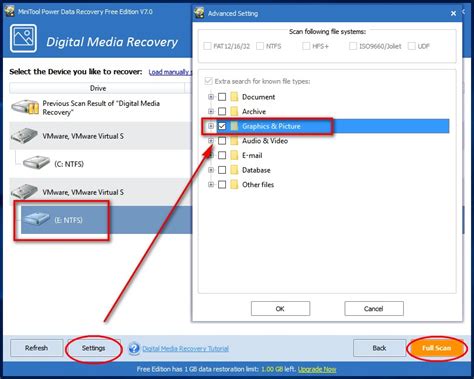Click the C: NTFS partition drive icon
The height and width of the screenshot is (379, 474).
click(x=37, y=163)
